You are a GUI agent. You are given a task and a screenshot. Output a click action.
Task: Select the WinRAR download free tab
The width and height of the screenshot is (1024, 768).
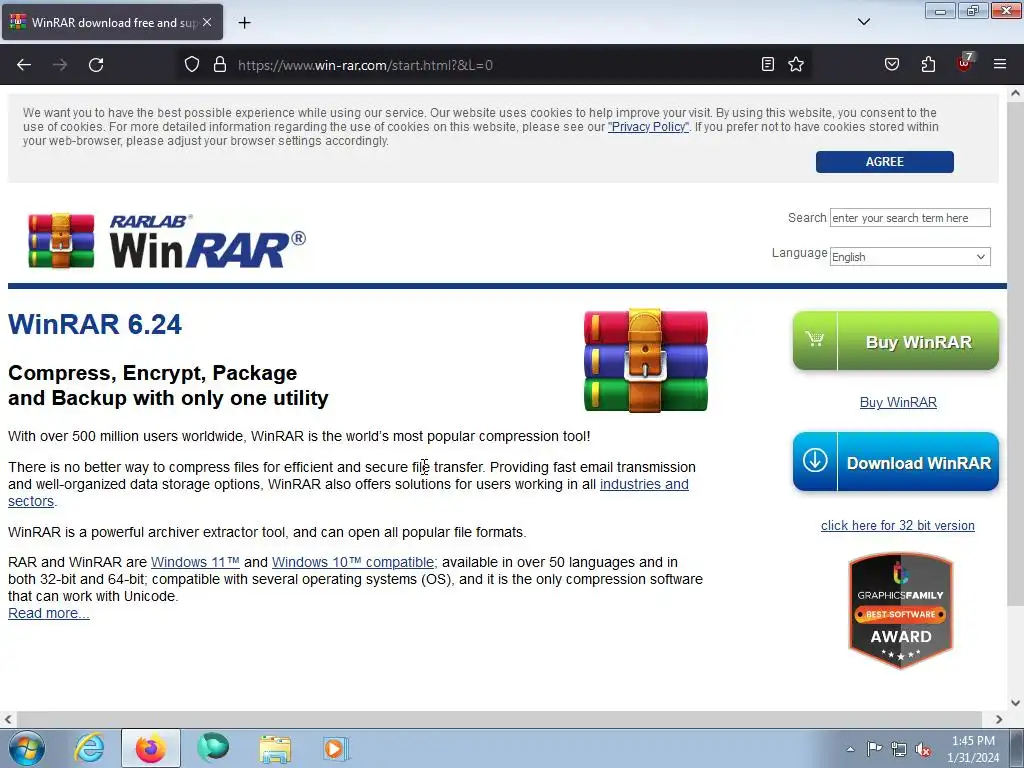112,22
